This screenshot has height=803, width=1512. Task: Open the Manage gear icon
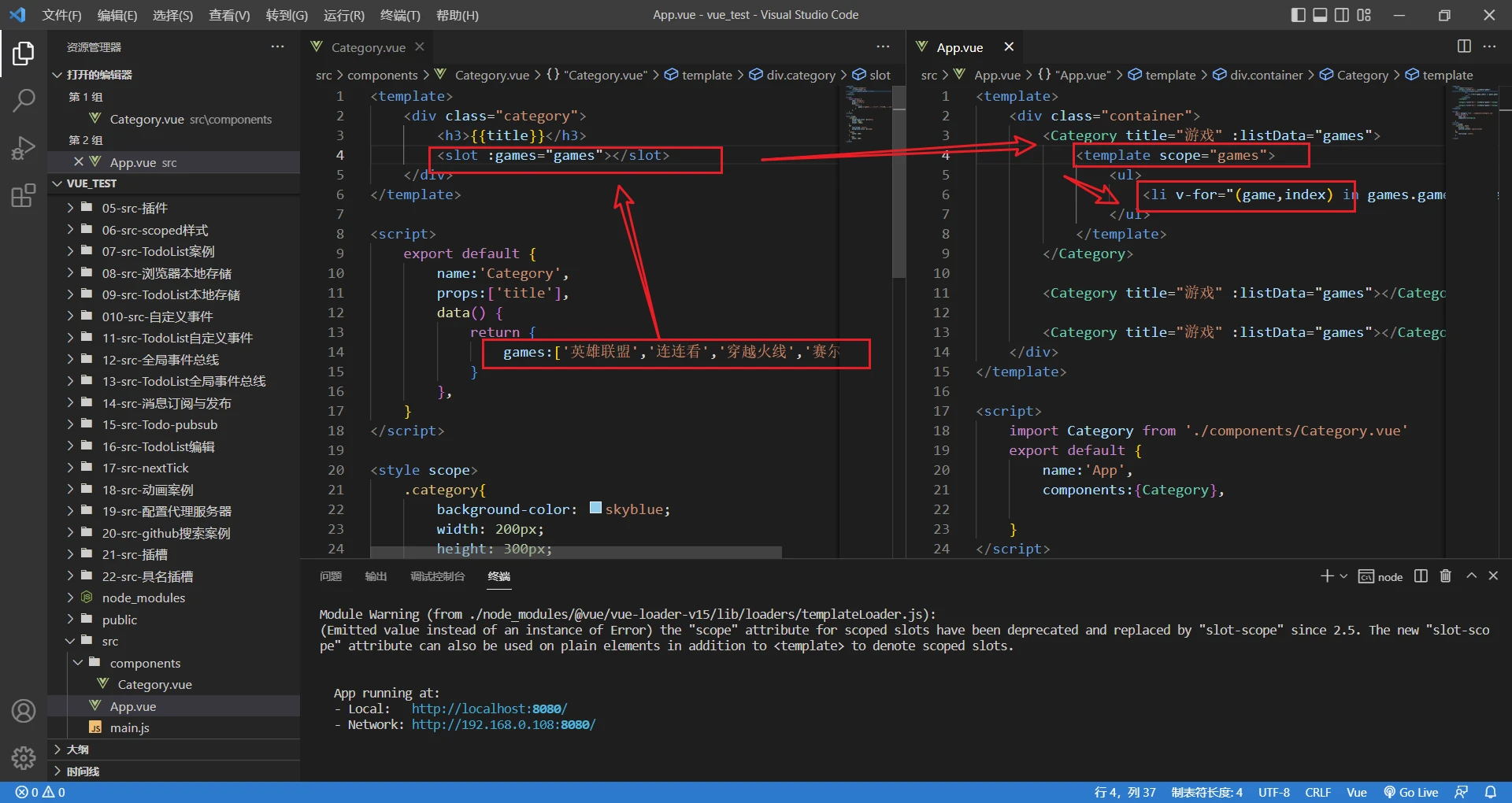tap(24, 757)
